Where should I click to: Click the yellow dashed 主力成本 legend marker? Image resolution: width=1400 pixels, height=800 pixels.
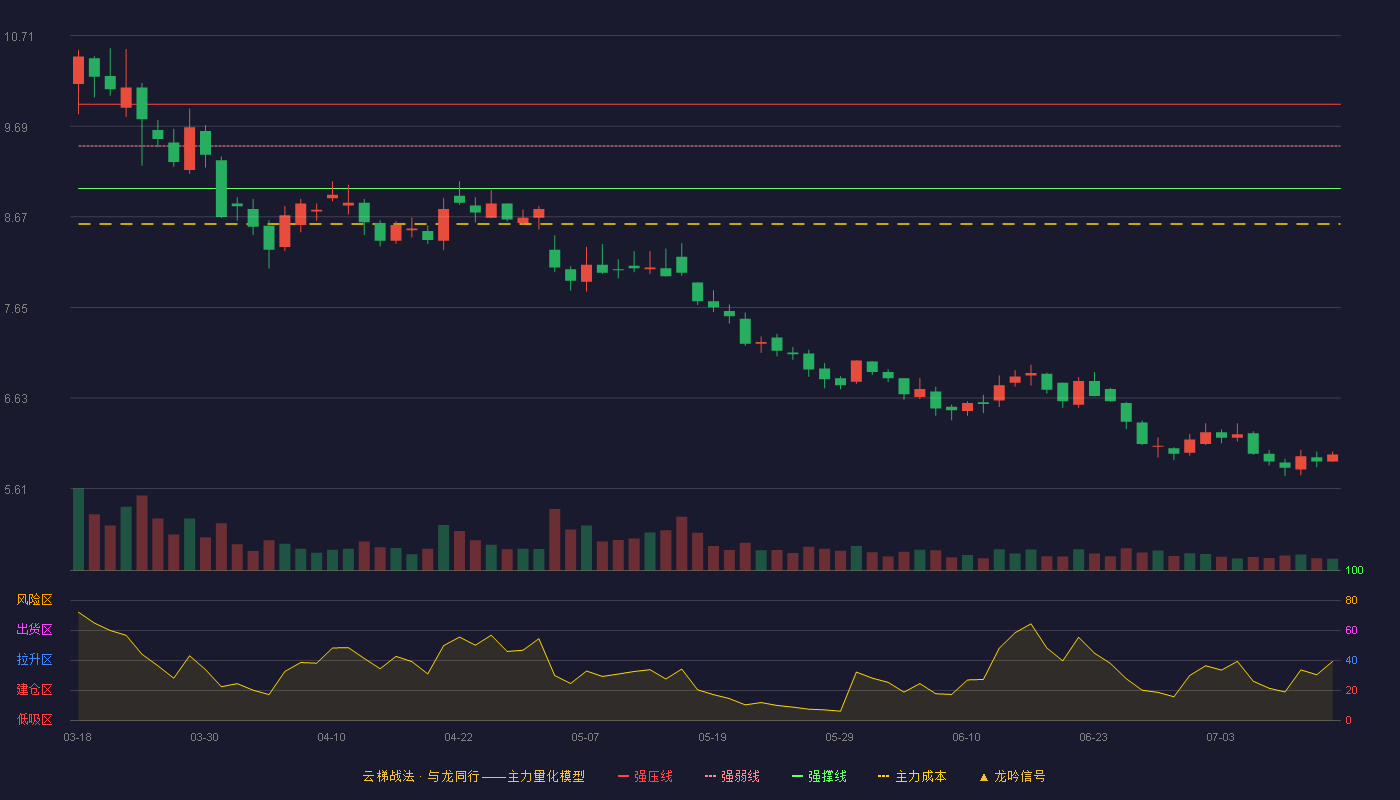click(883, 776)
